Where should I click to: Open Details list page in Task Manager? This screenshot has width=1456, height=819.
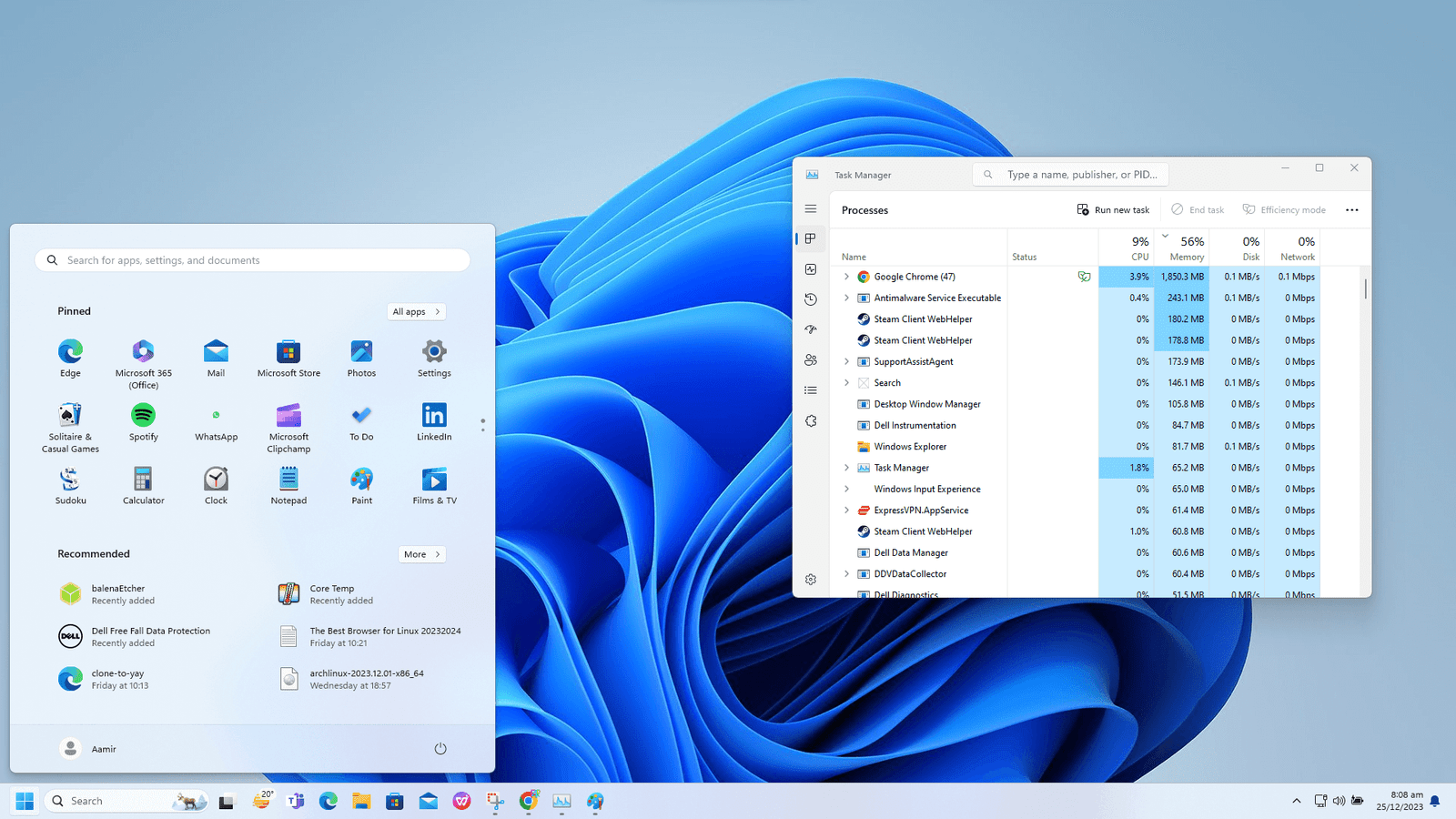(811, 390)
